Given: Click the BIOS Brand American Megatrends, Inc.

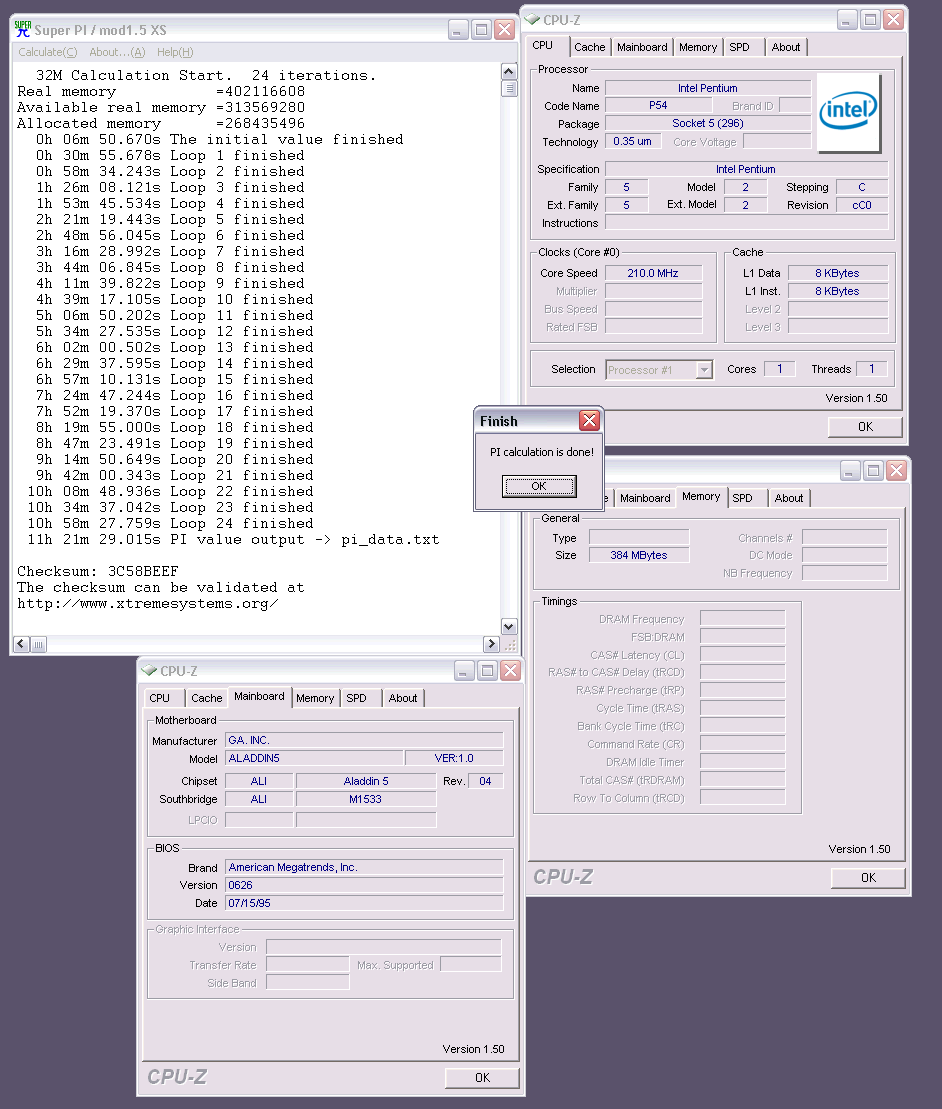Looking at the screenshot, I should [x=364, y=867].
